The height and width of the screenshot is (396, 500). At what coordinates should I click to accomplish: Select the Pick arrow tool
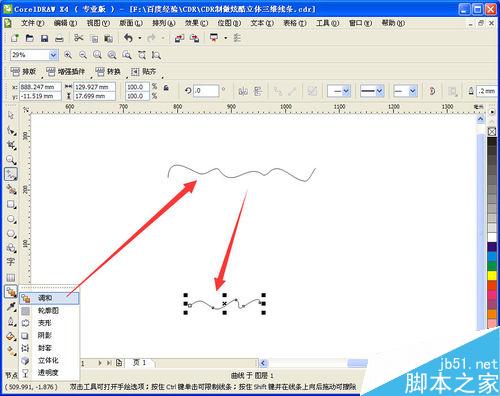point(11,115)
